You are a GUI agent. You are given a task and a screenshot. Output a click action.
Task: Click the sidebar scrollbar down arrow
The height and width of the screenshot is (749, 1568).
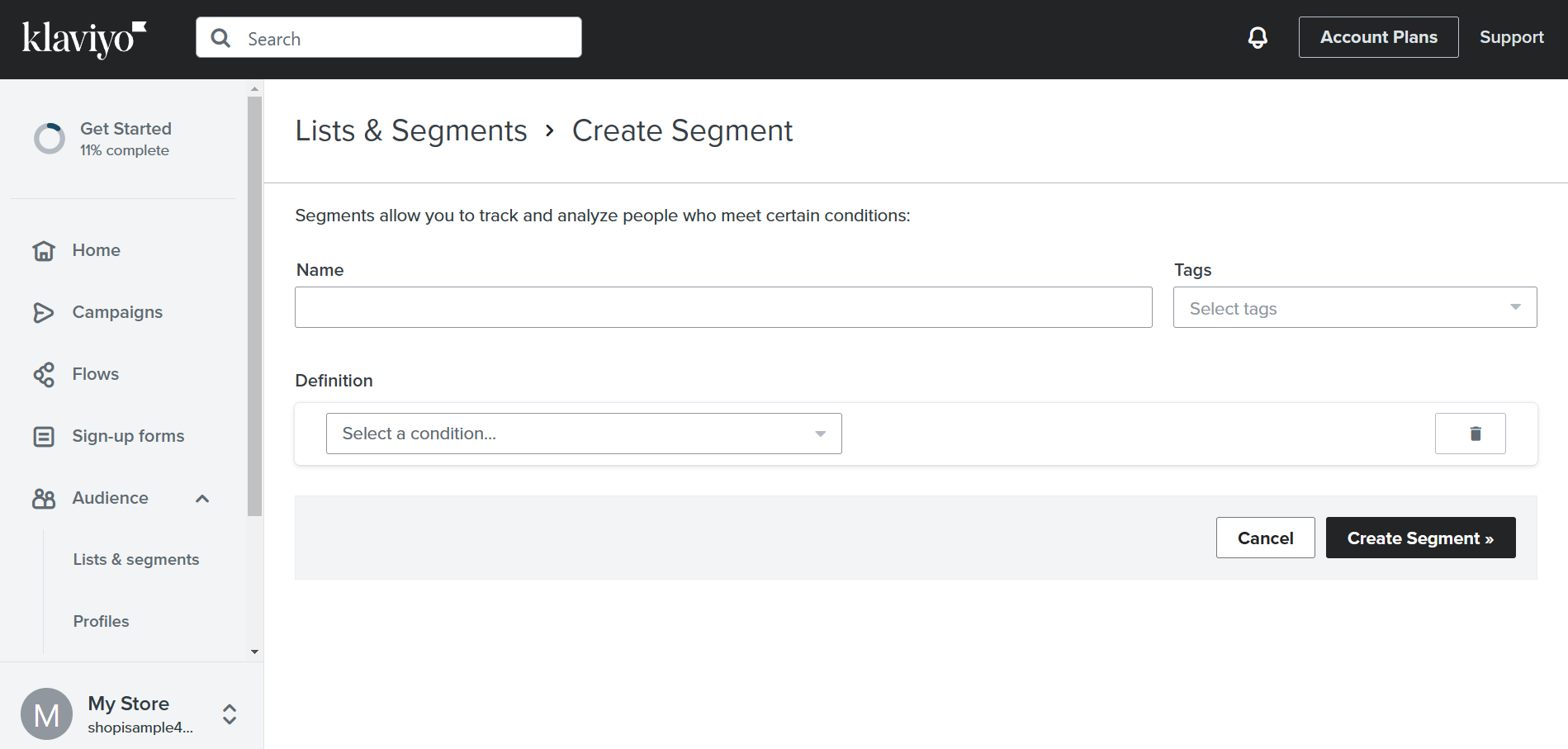point(254,652)
